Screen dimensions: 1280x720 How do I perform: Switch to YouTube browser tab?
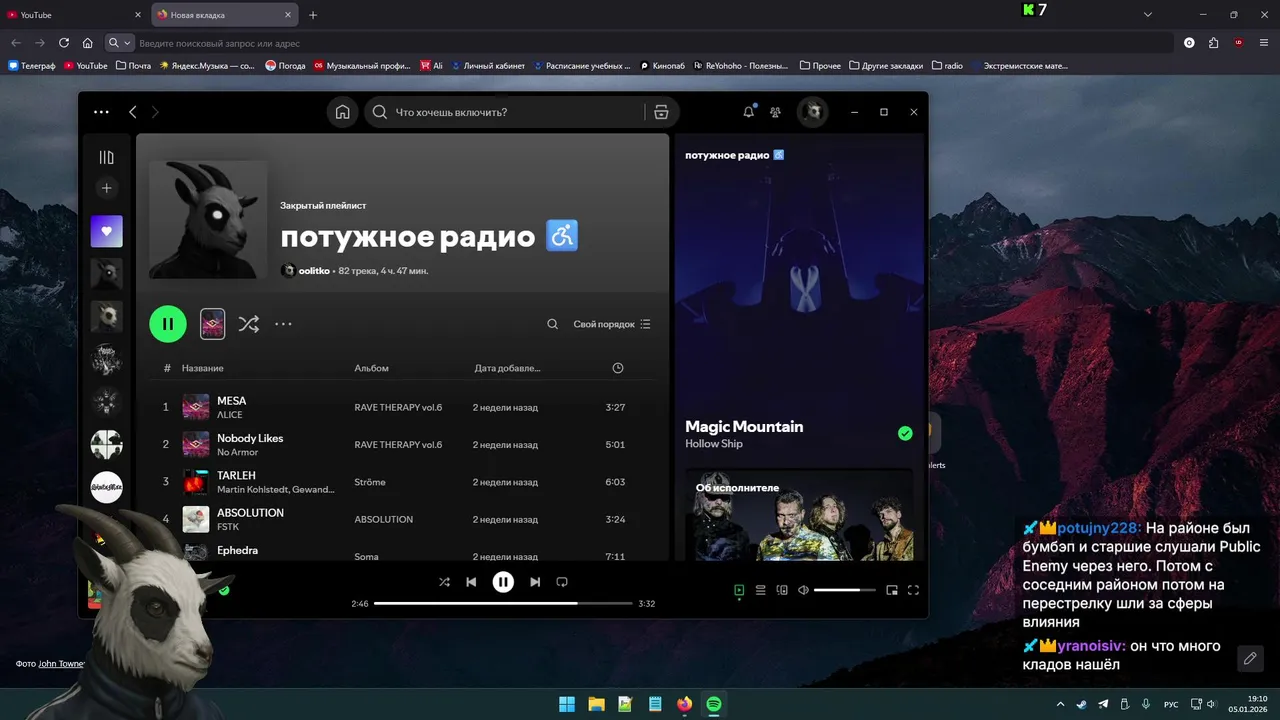[x=72, y=15]
